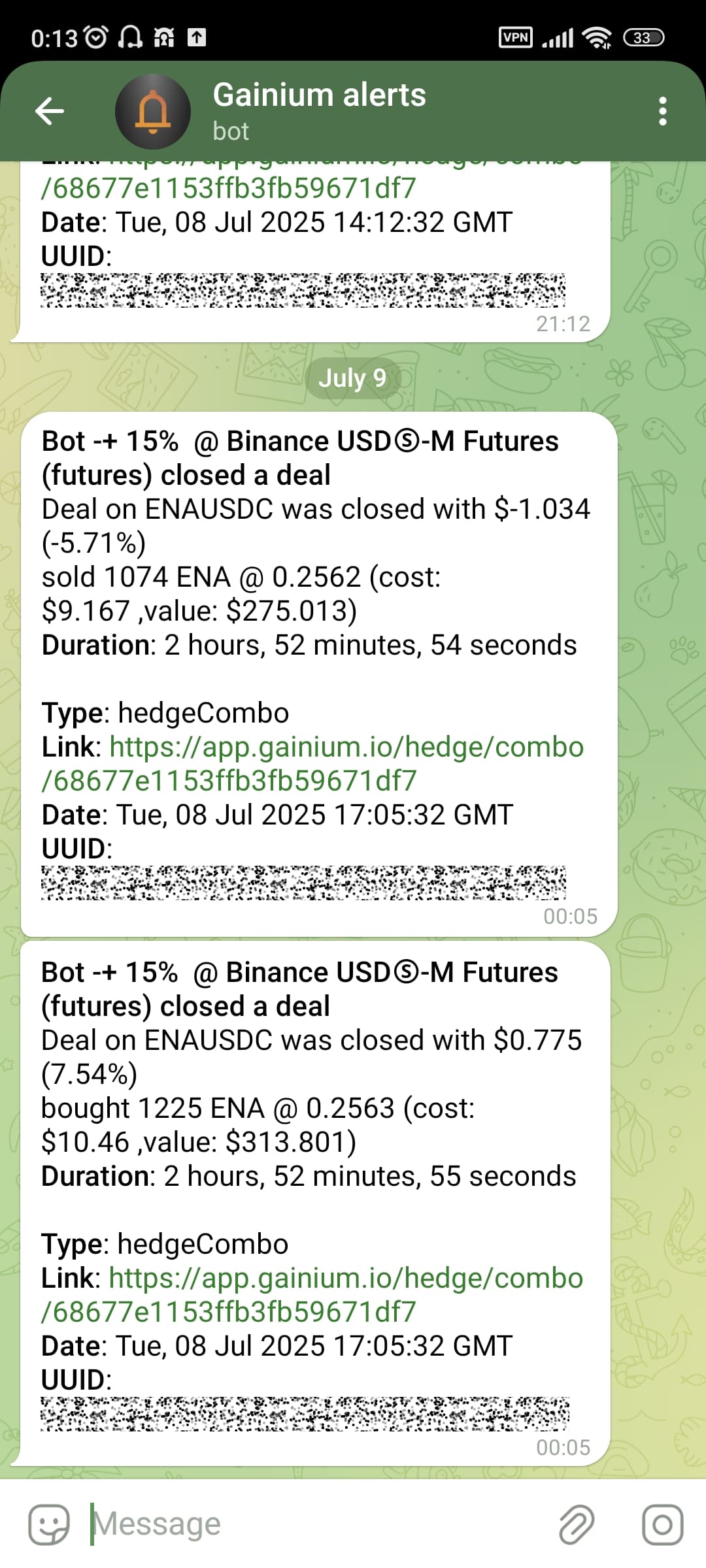Screen dimensions: 706x1568
Task: Tap the Wi-Fi status icon
Action: pyautogui.click(x=597, y=38)
